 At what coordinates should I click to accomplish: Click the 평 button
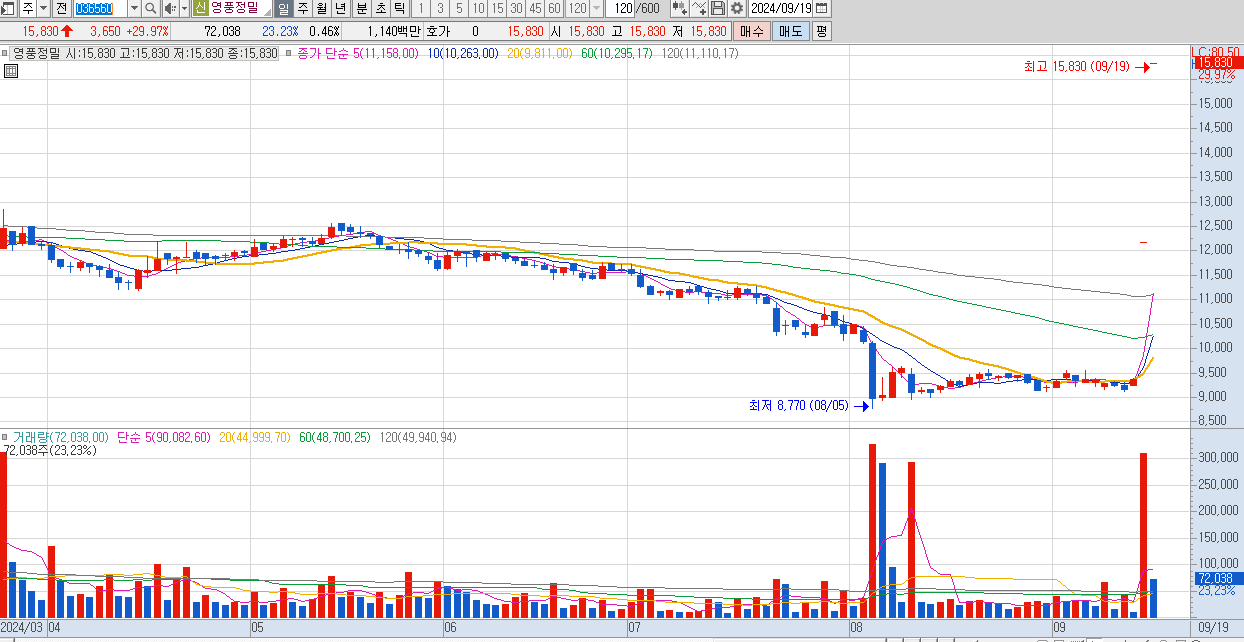[x=821, y=31]
